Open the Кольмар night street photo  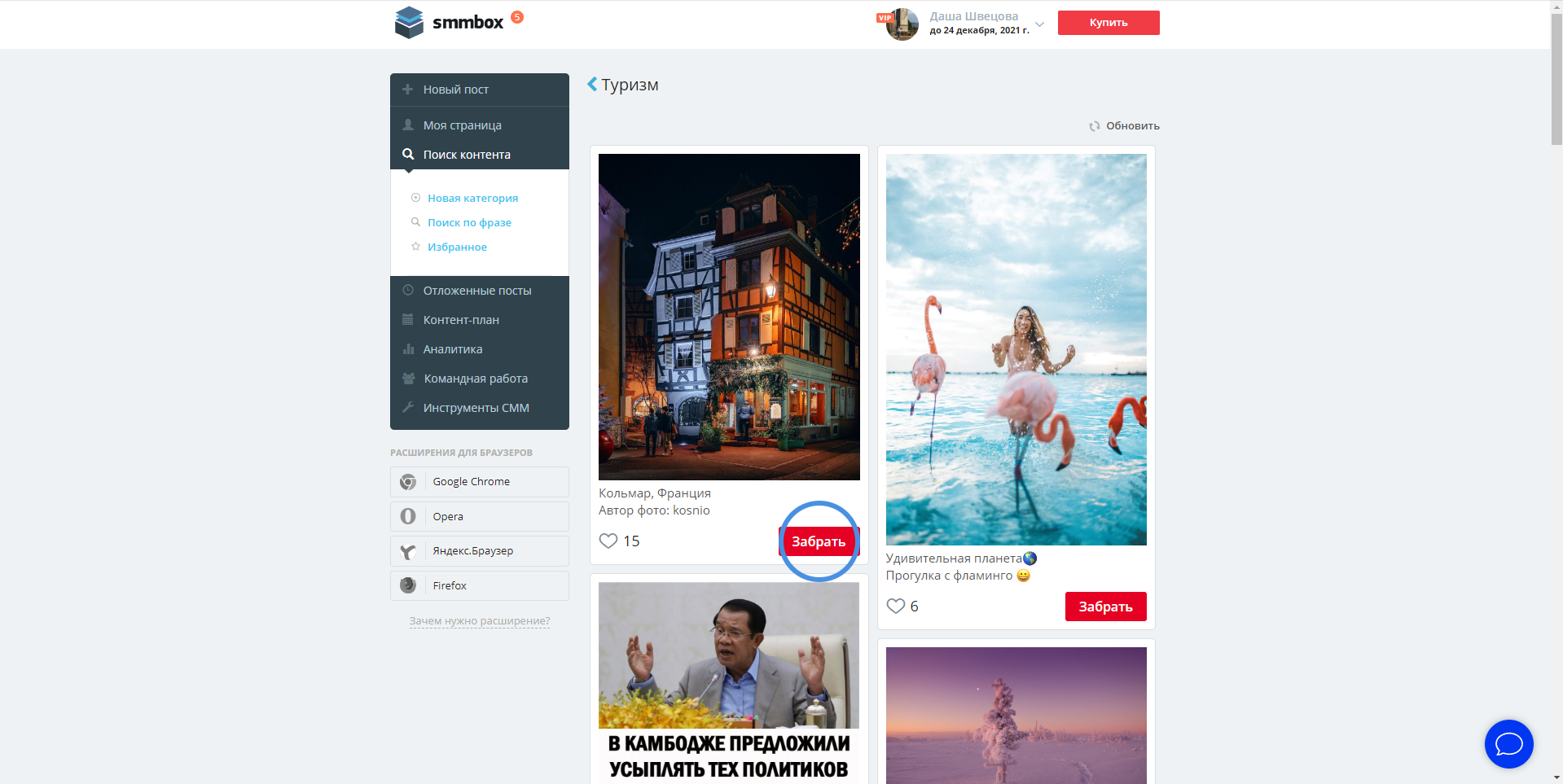(729, 317)
